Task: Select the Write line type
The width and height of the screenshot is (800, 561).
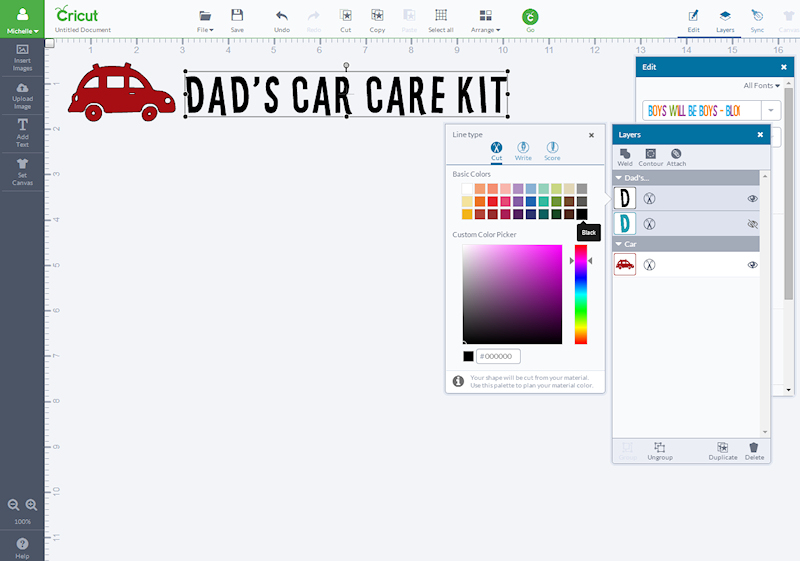Action: [x=523, y=151]
